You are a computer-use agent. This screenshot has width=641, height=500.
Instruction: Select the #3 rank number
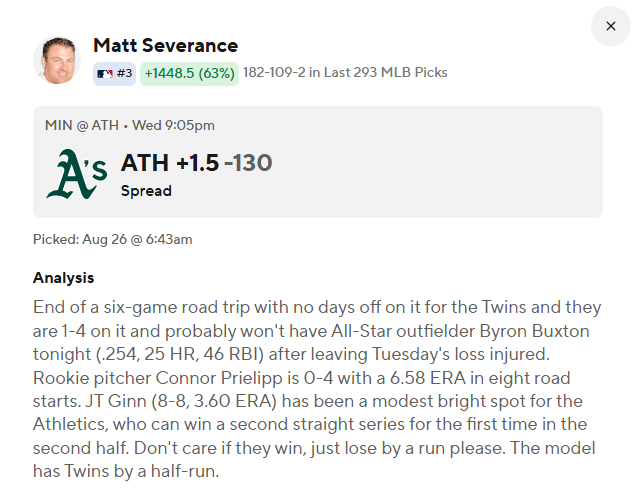(x=124, y=73)
